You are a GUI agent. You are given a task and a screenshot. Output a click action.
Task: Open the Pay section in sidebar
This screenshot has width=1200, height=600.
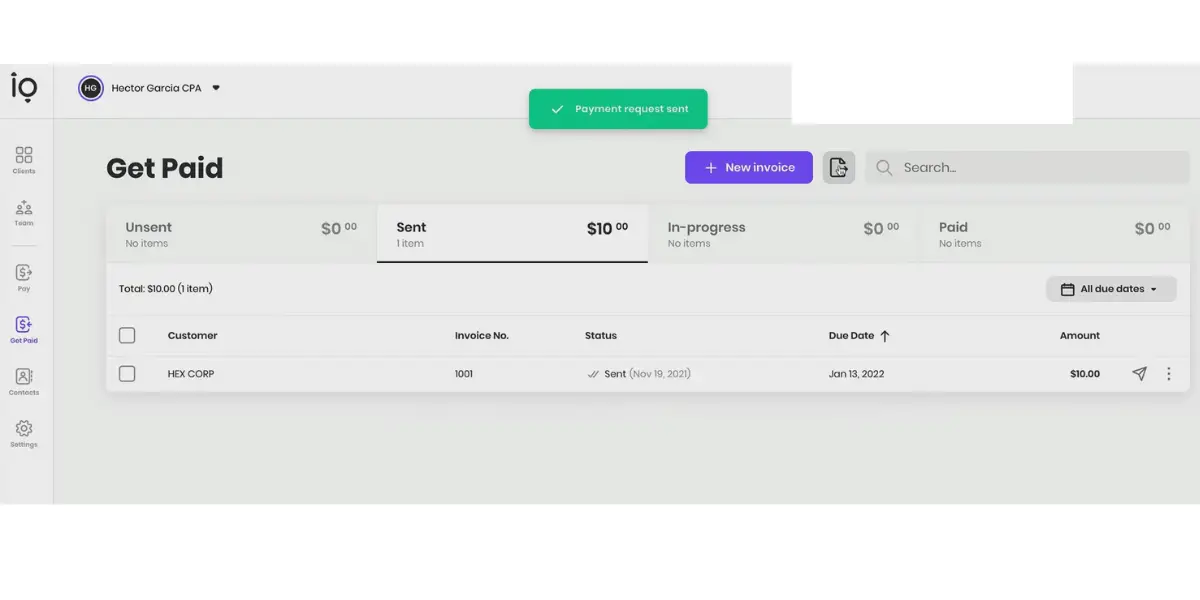point(24,277)
